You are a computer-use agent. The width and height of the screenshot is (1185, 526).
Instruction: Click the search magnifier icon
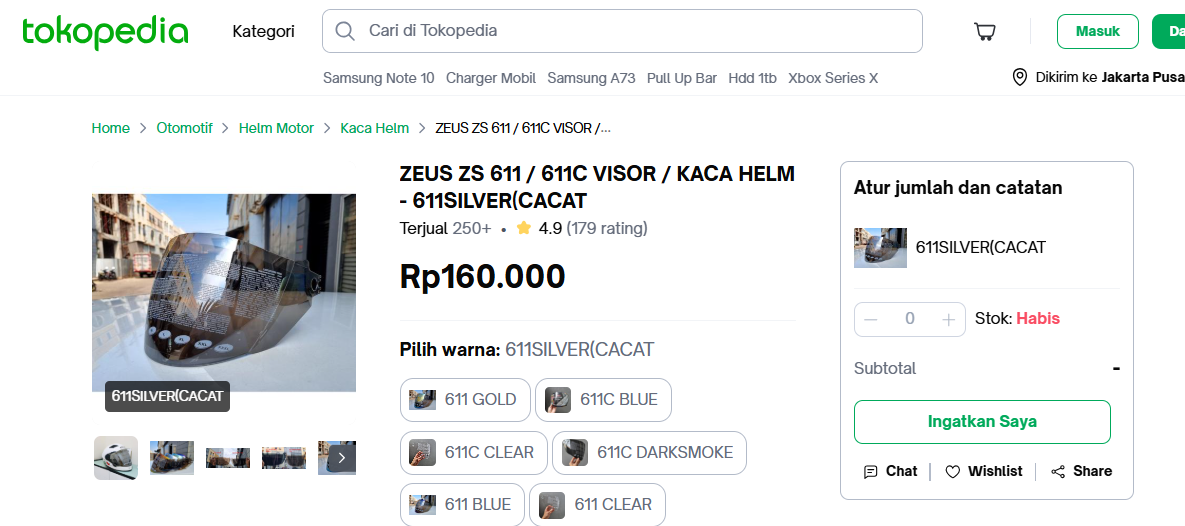coord(345,31)
